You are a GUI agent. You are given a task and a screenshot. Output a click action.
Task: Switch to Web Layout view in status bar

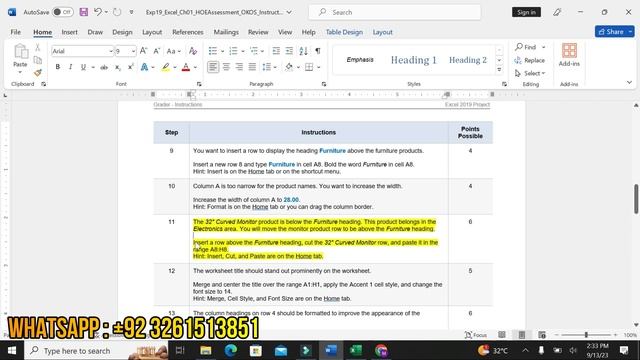click(x=542, y=335)
